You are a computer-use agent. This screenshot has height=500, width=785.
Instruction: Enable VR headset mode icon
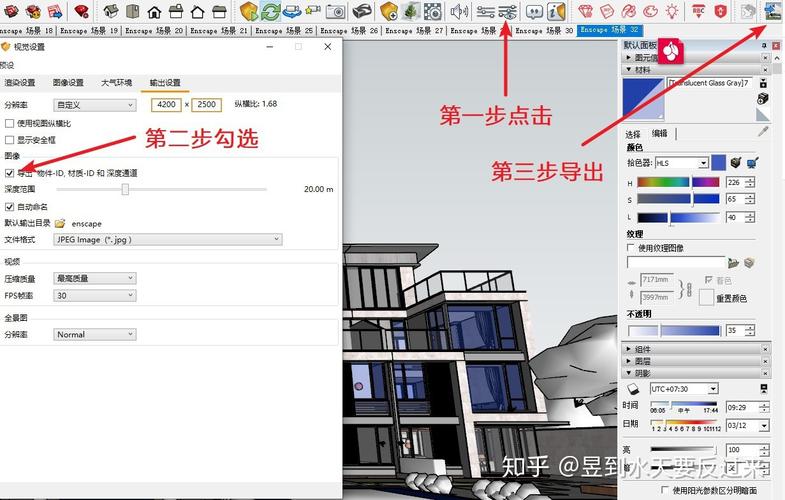[x=362, y=11]
